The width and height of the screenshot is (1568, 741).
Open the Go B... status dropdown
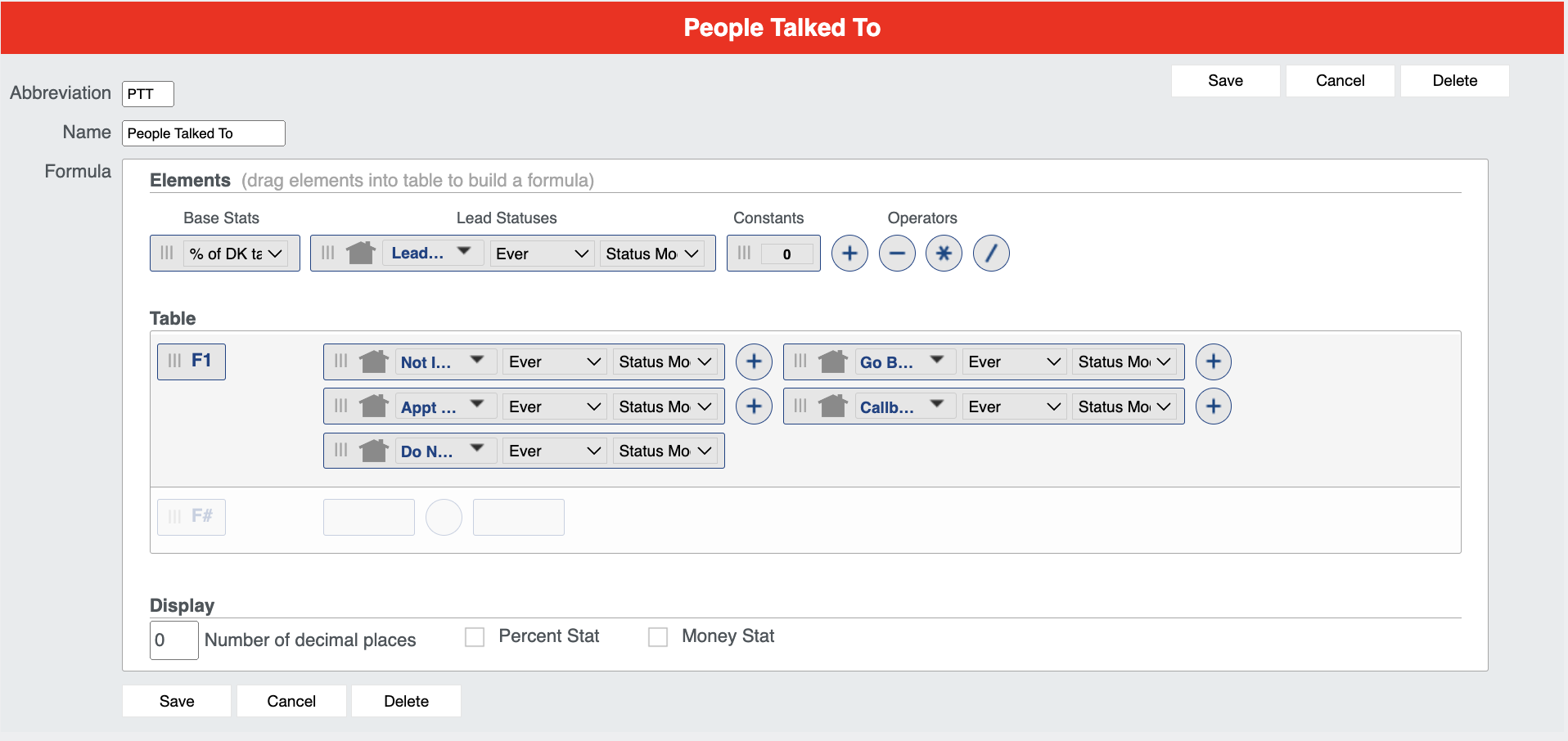pyautogui.click(x=905, y=362)
